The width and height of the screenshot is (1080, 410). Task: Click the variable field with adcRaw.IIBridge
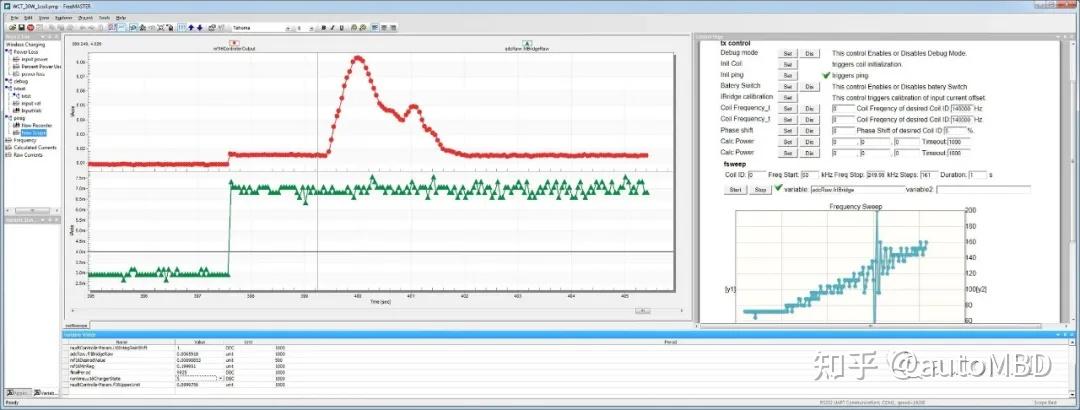click(x=858, y=189)
